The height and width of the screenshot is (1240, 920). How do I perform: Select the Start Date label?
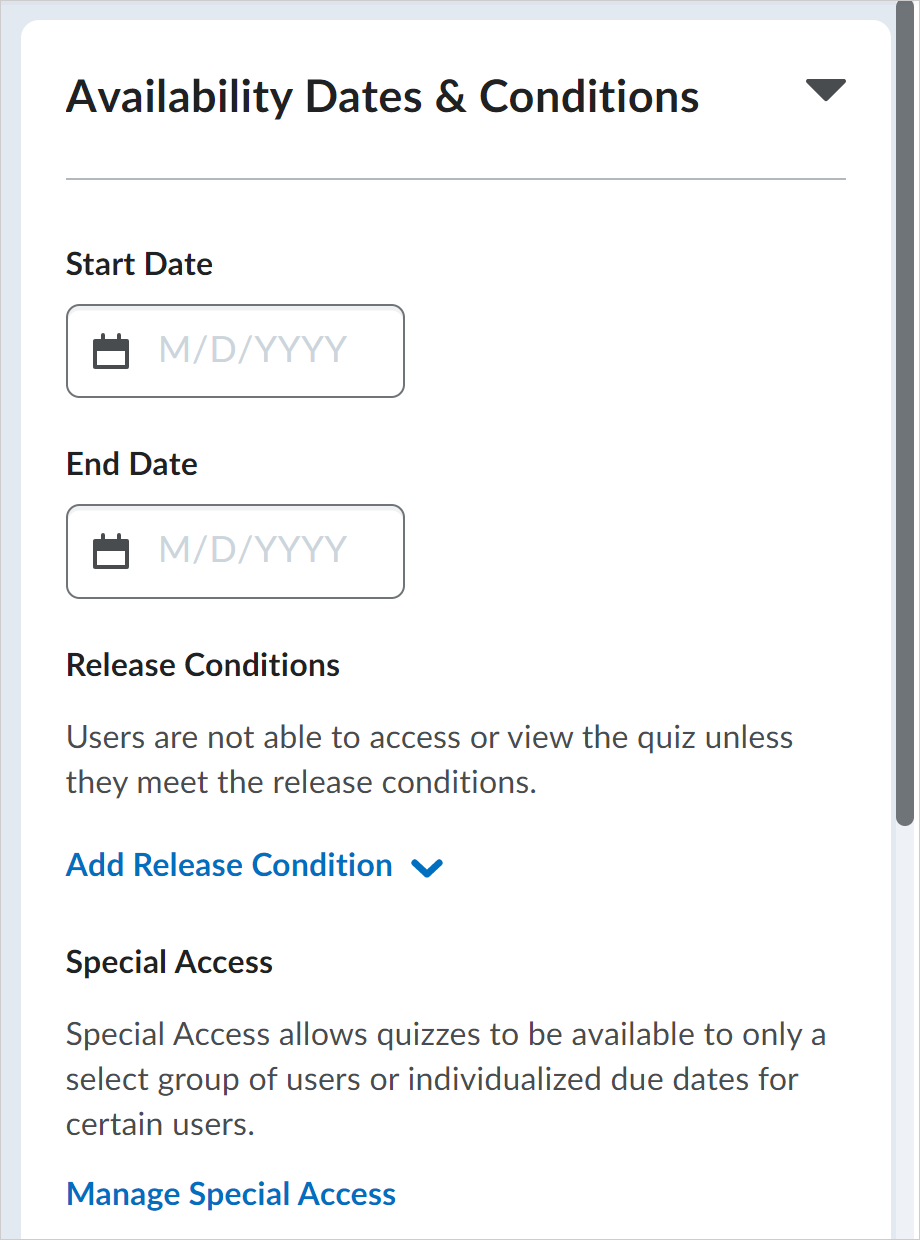point(139,264)
